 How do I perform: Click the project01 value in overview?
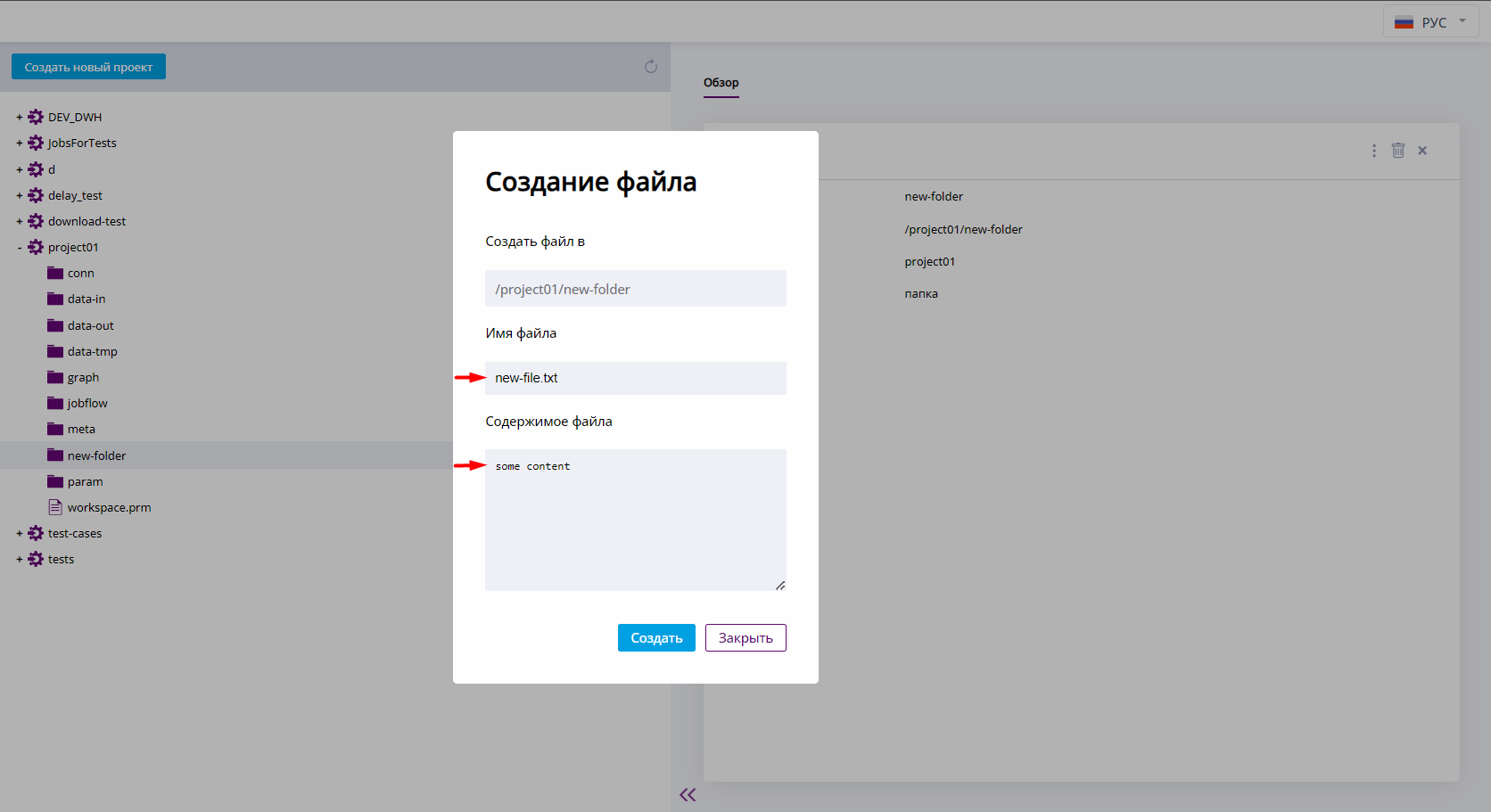coord(930,262)
